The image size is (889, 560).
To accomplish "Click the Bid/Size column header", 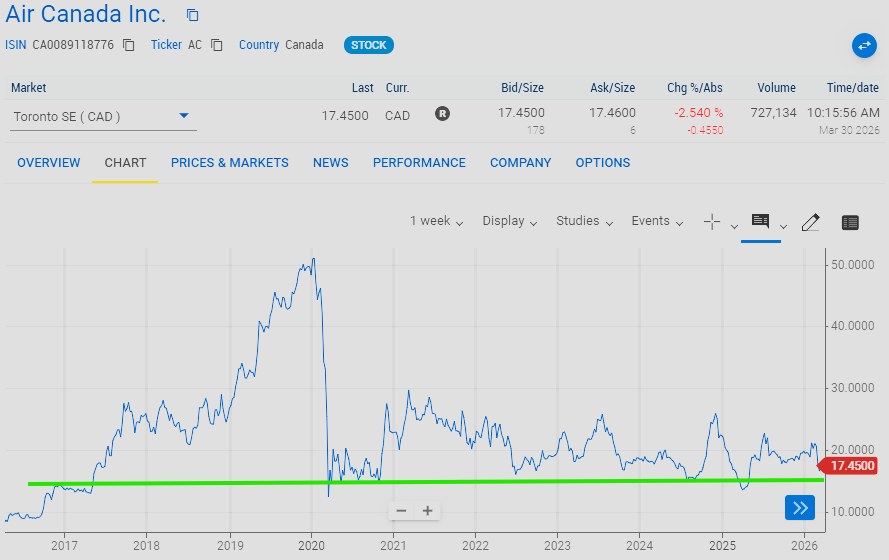I will 522,88.
